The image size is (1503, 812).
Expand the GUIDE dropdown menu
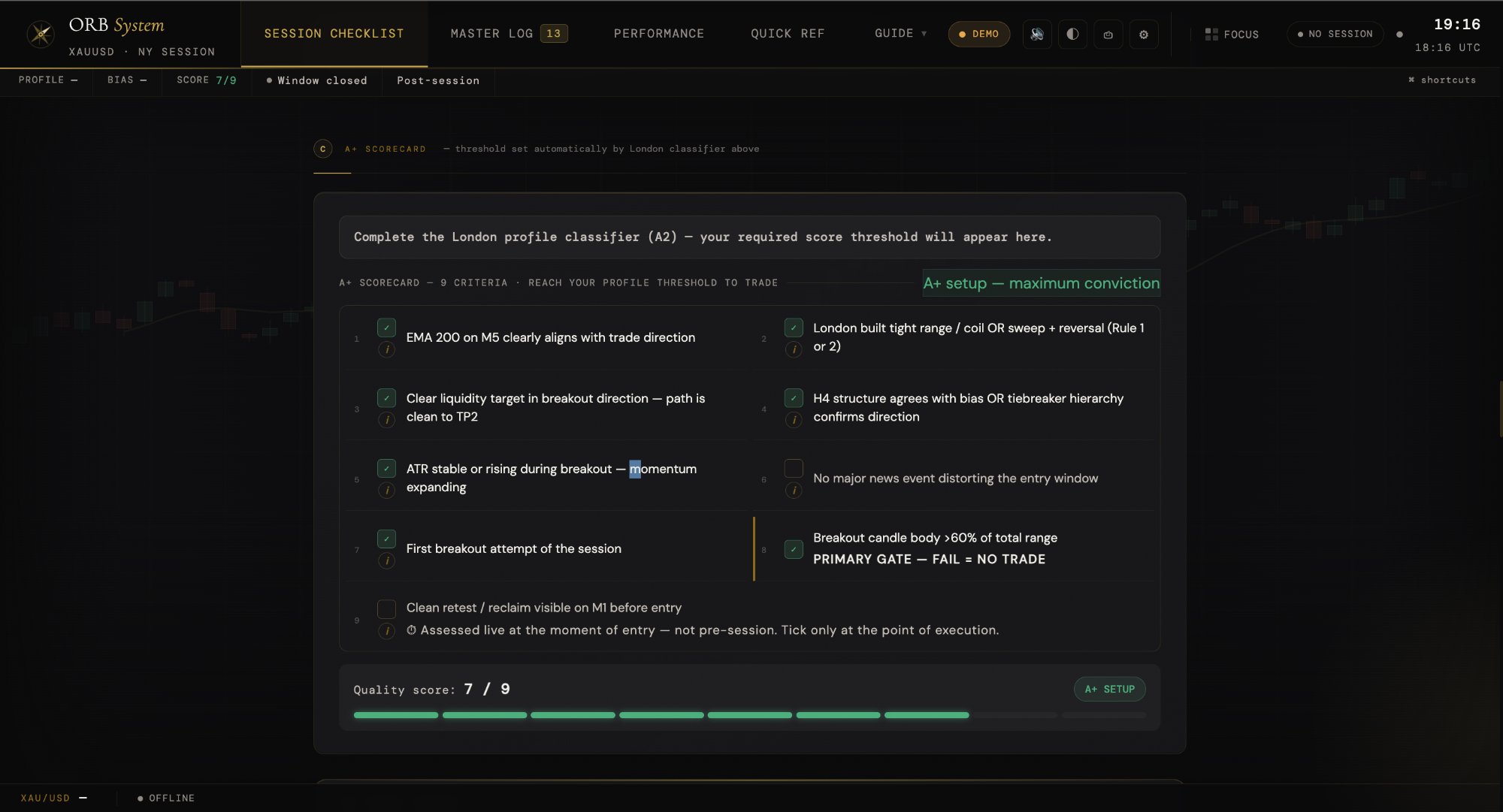(x=900, y=34)
